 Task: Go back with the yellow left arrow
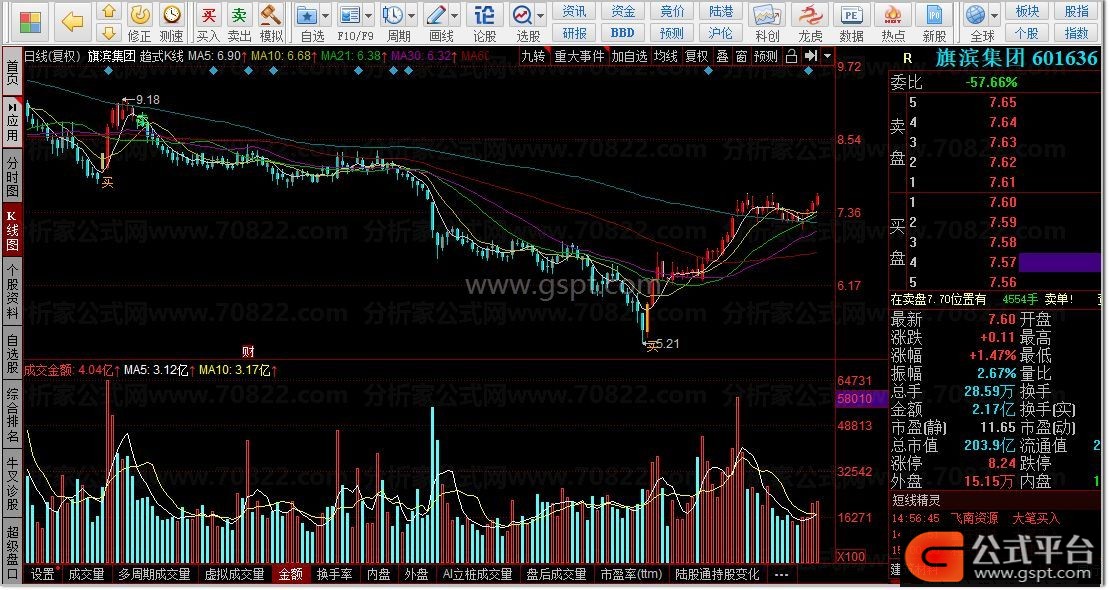point(73,21)
